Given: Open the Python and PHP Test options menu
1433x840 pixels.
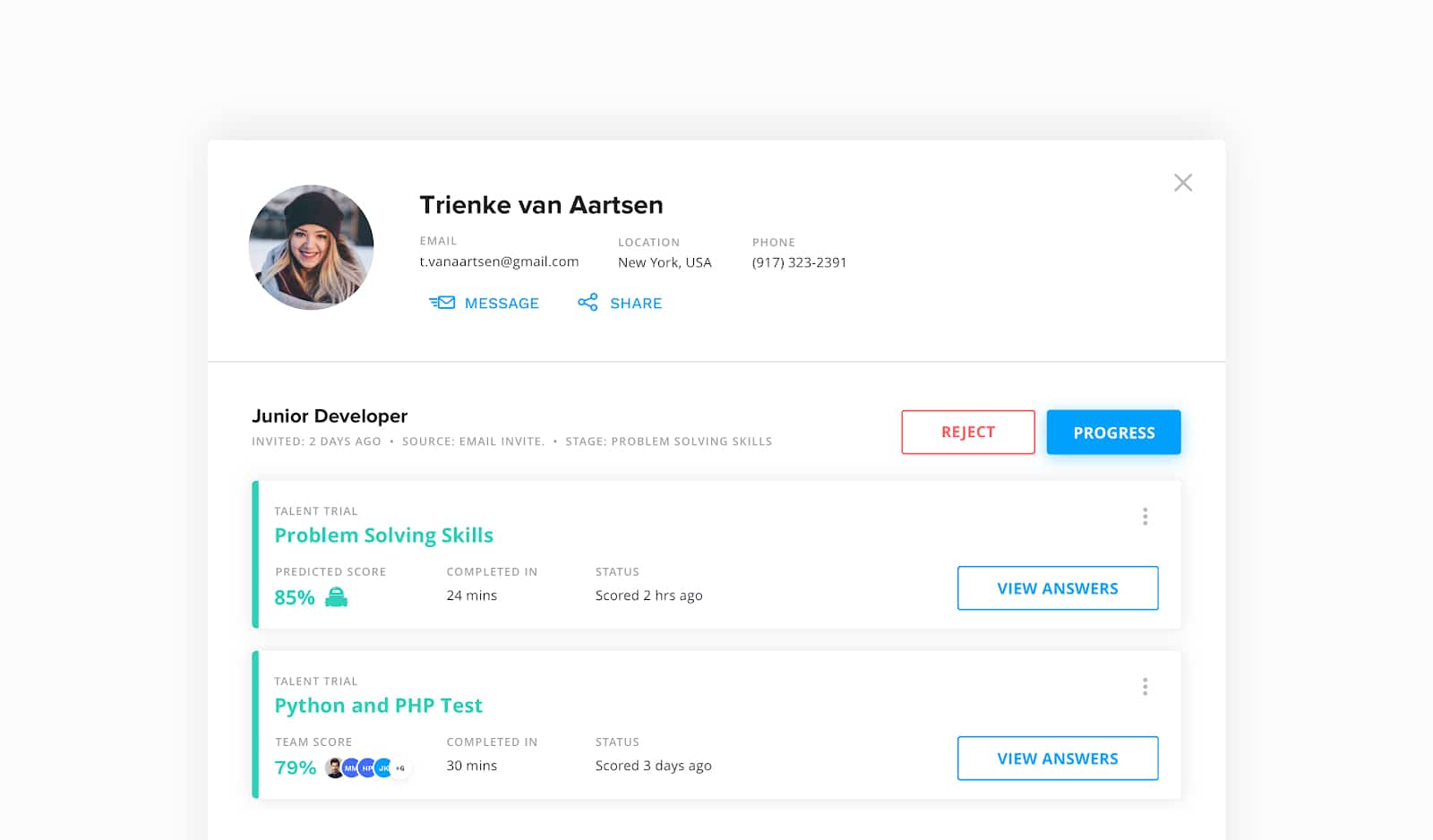Looking at the screenshot, I should (x=1145, y=687).
